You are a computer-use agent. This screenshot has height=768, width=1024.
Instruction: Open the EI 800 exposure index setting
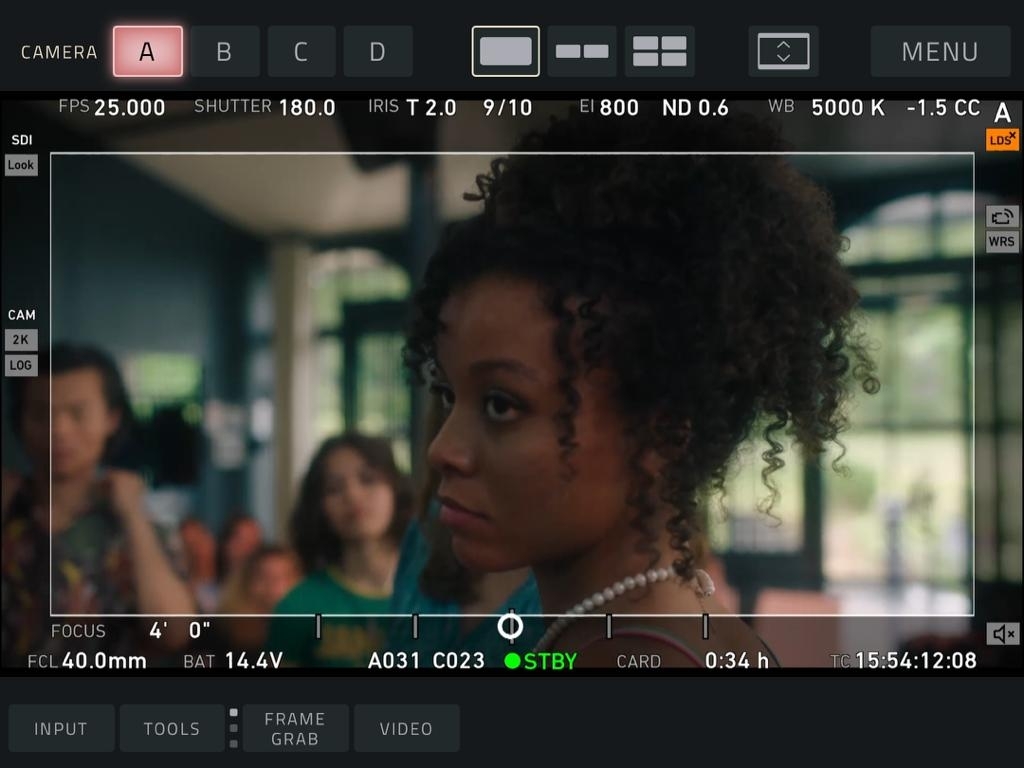point(608,107)
